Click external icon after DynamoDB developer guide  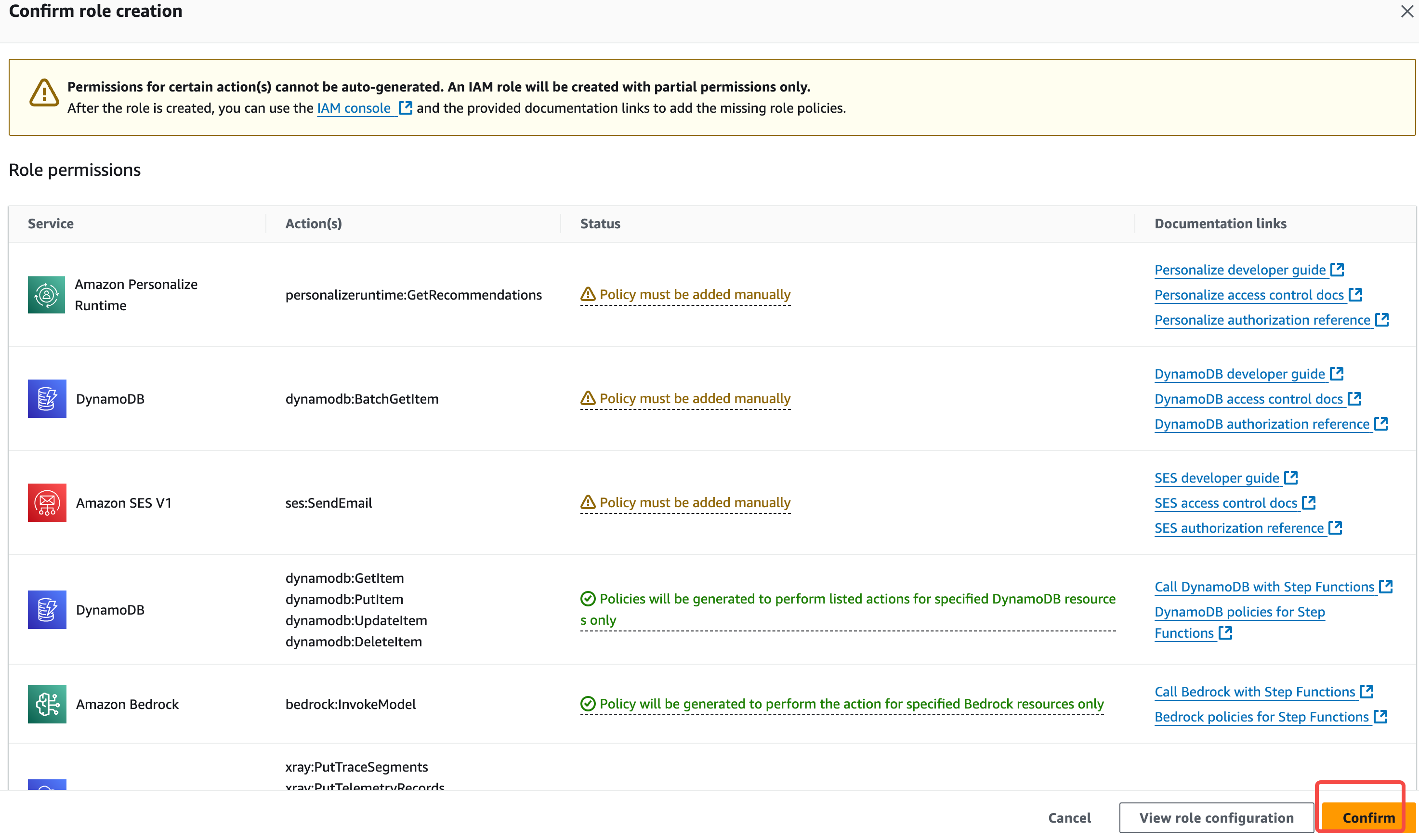(x=1337, y=374)
